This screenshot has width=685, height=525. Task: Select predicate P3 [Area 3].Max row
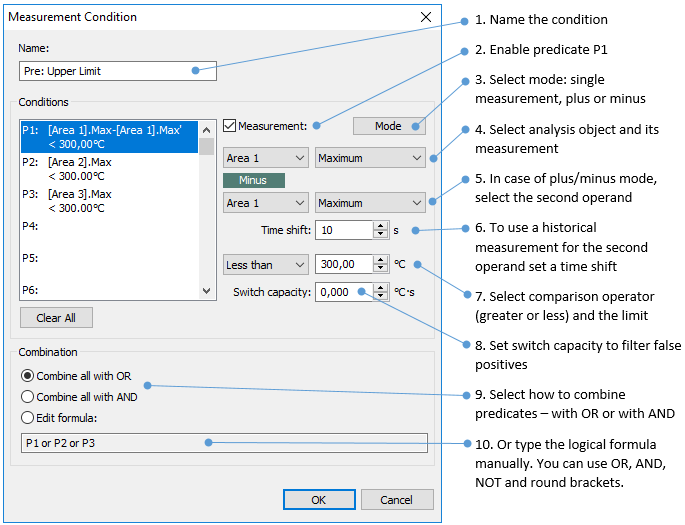(x=109, y=201)
